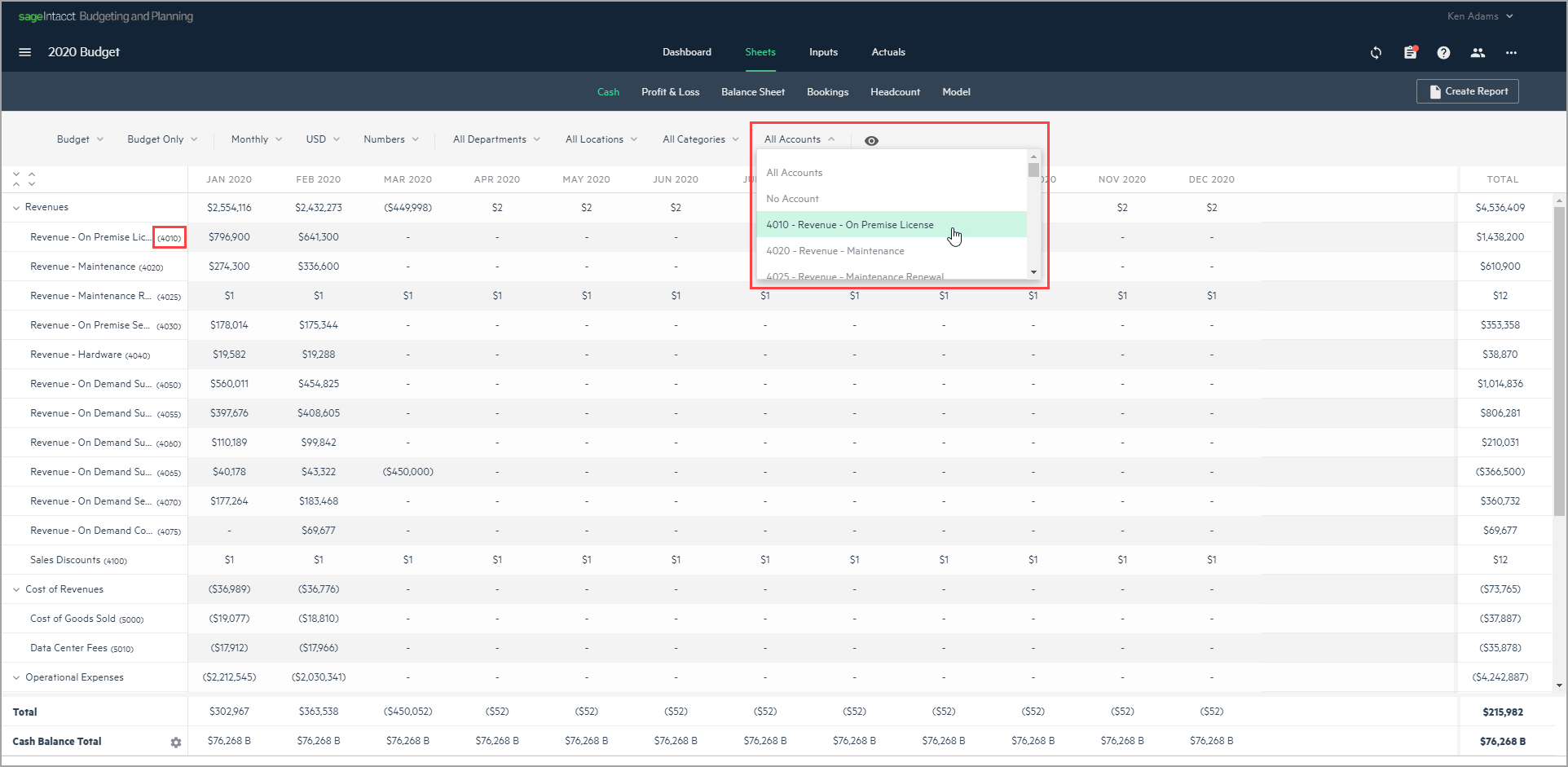The image size is (1568, 767).
Task: Click the main table scroll down arrow
Action: 1559,685
